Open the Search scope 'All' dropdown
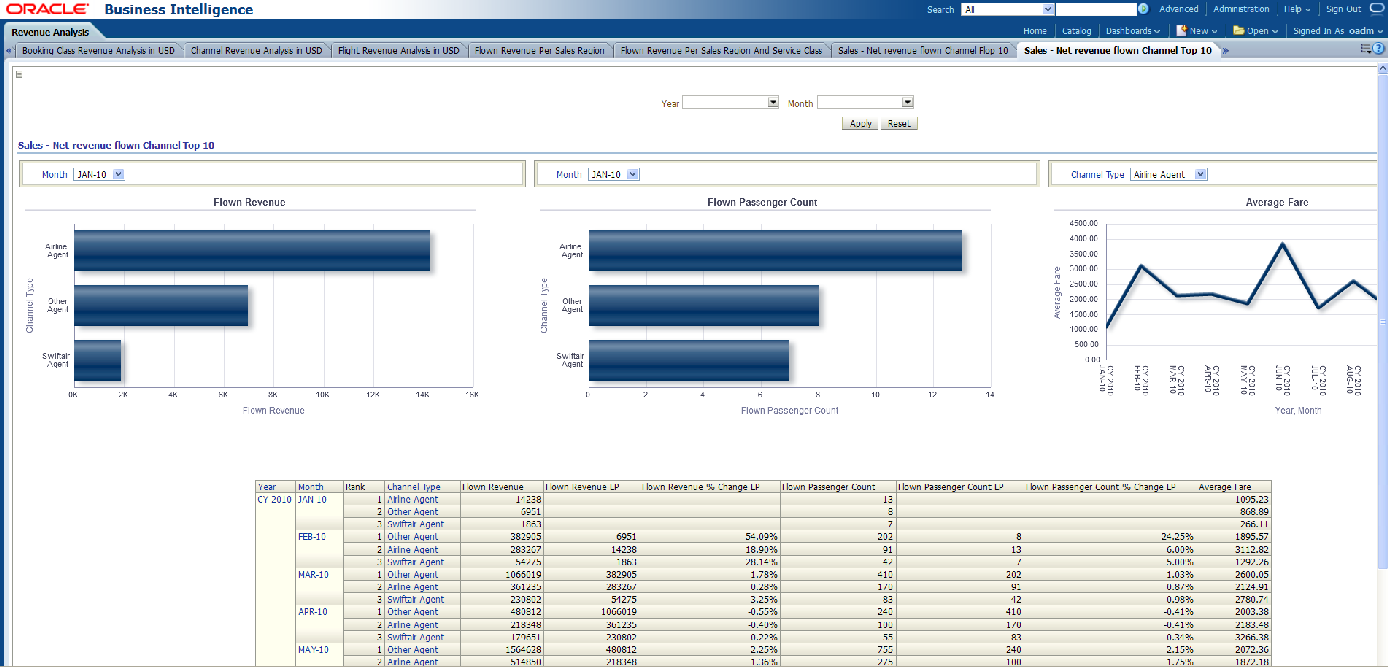 point(1048,9)
